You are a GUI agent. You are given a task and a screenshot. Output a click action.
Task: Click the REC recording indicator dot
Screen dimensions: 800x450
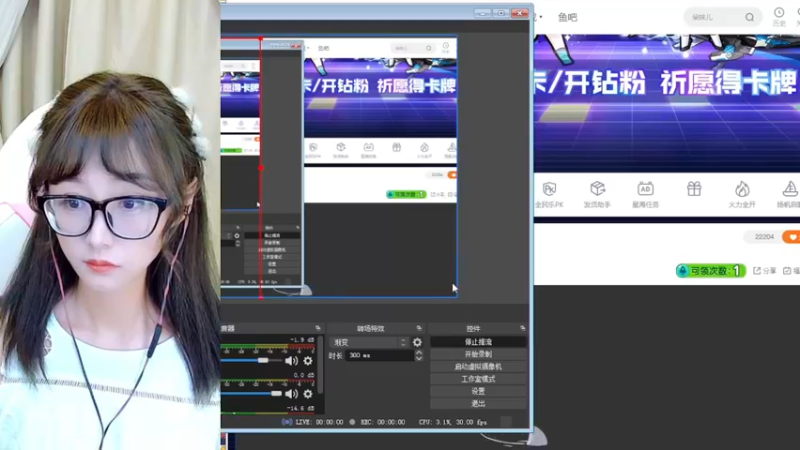tap(352, 422)
